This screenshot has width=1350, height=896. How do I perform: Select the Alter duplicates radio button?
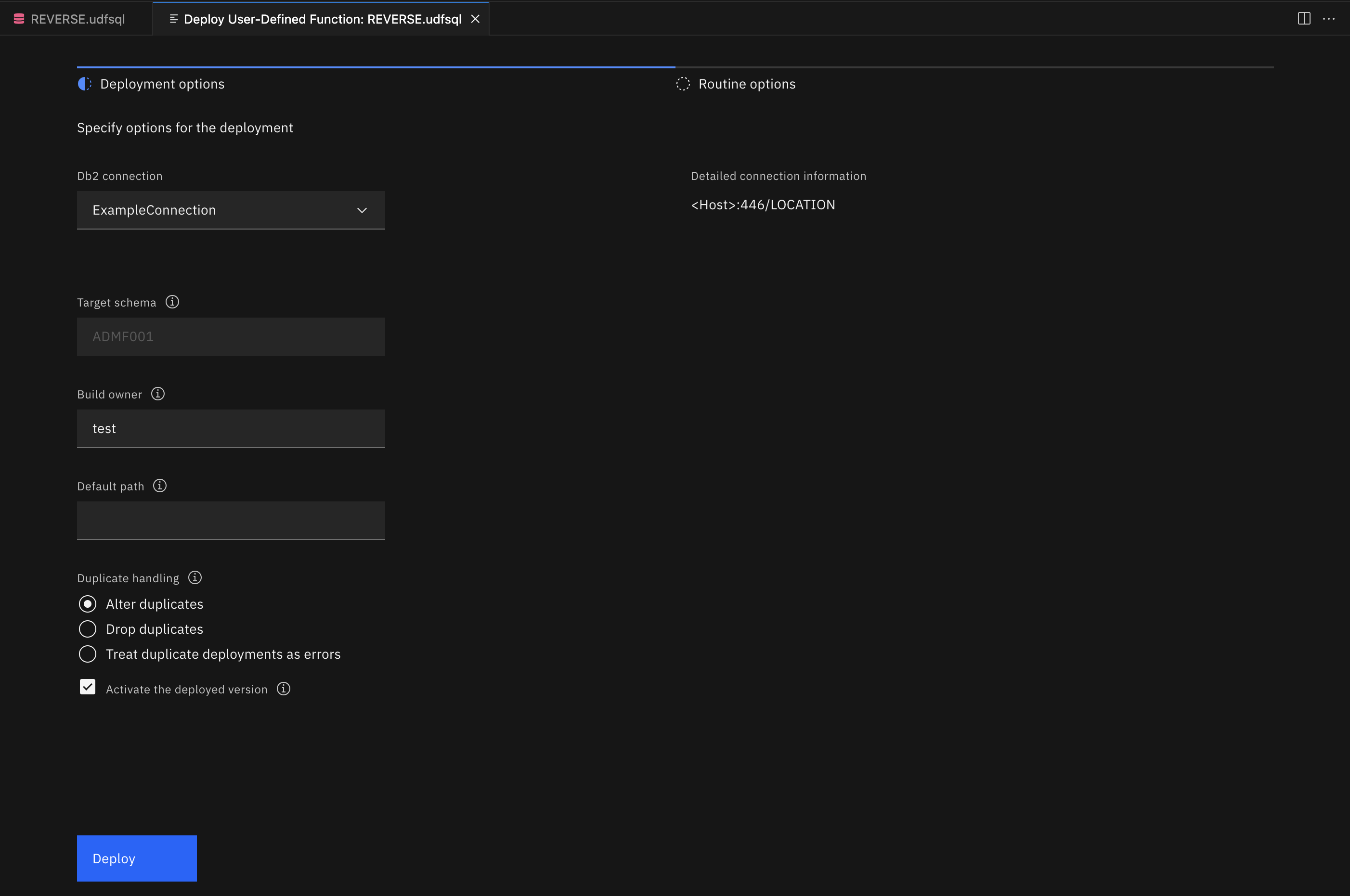pyautogui.click(x=88, y=604)
